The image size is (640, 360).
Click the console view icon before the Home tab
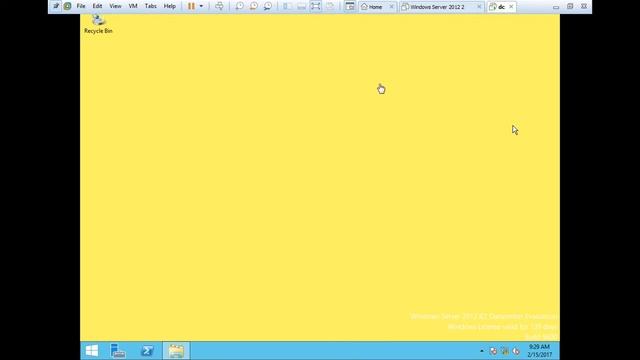point(350,6)
